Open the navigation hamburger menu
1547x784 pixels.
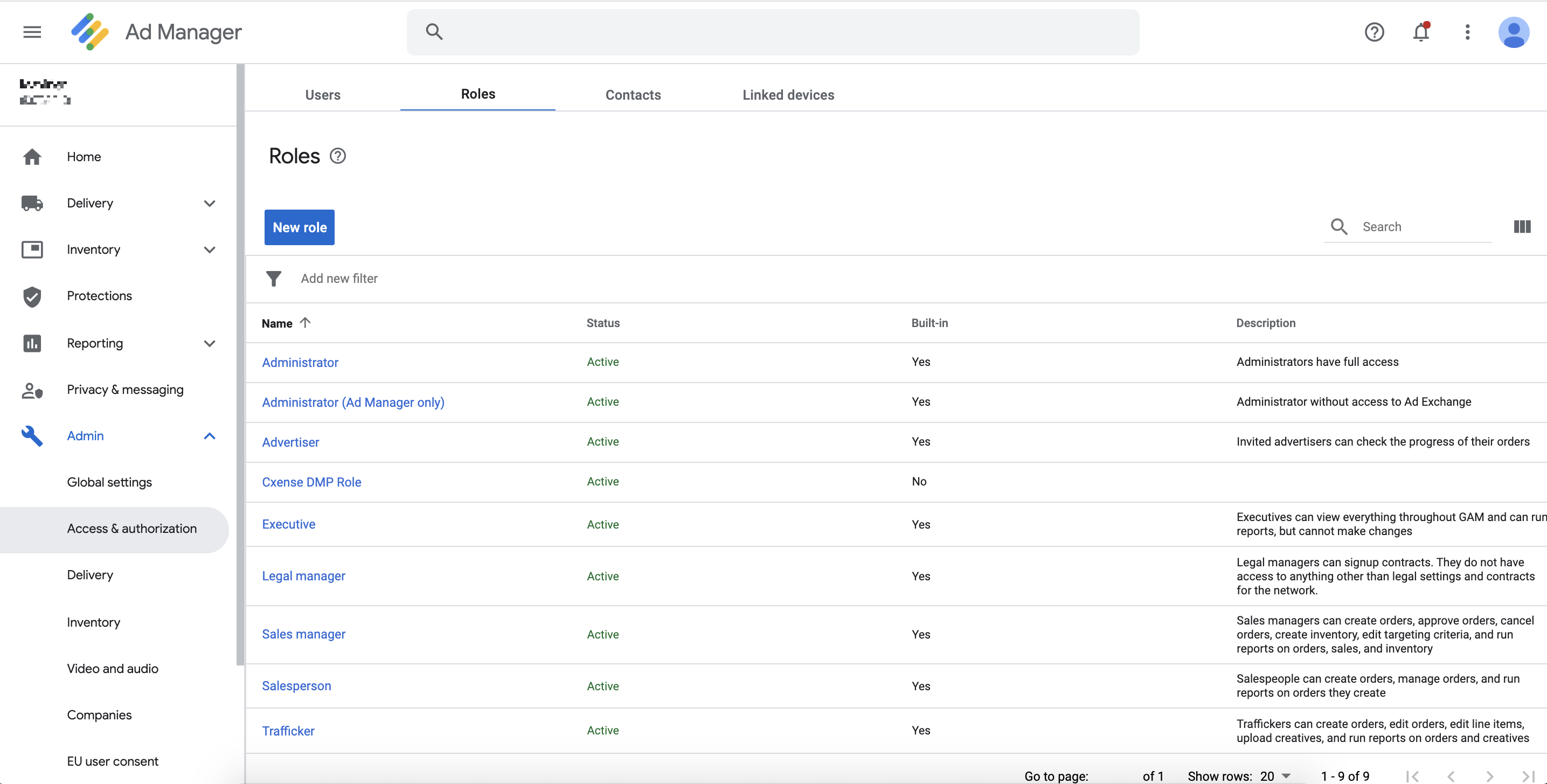32,32
